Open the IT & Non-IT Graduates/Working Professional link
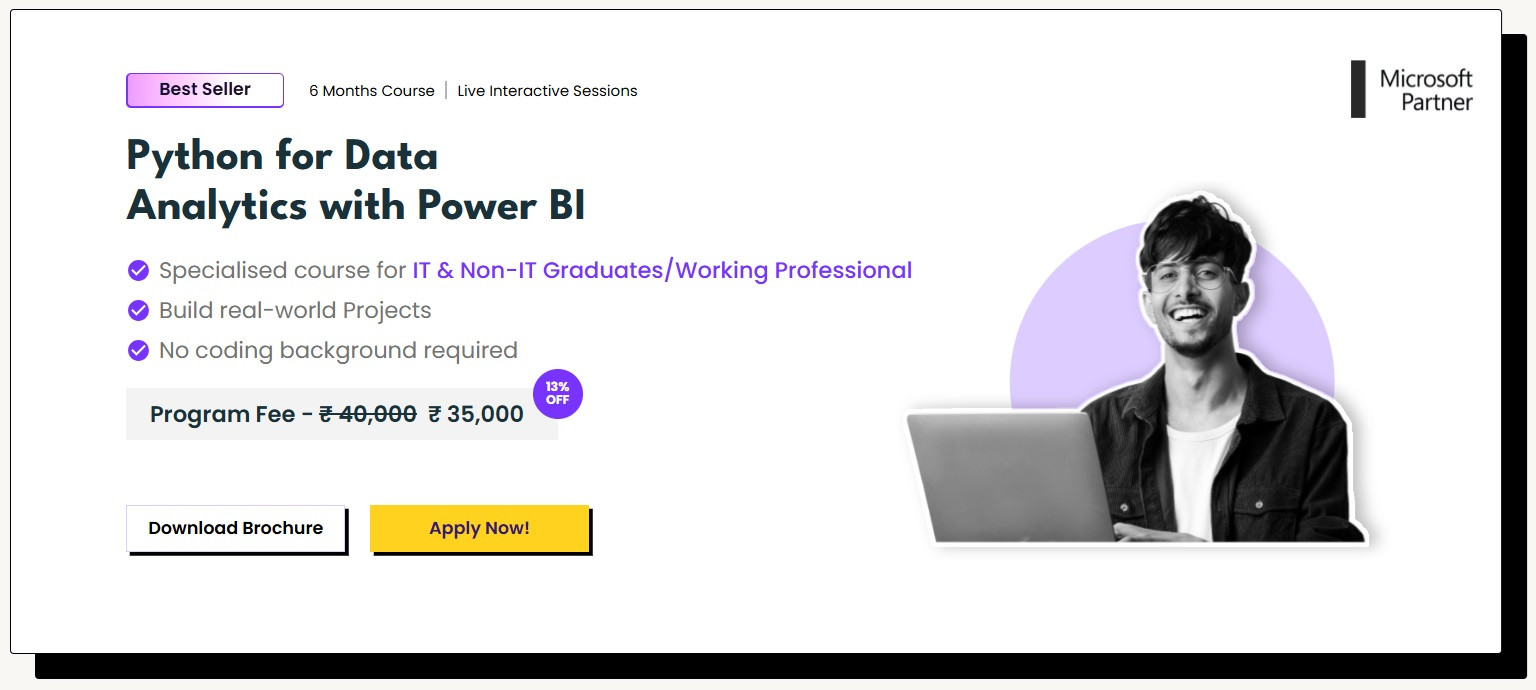 [x=662, y=270]
